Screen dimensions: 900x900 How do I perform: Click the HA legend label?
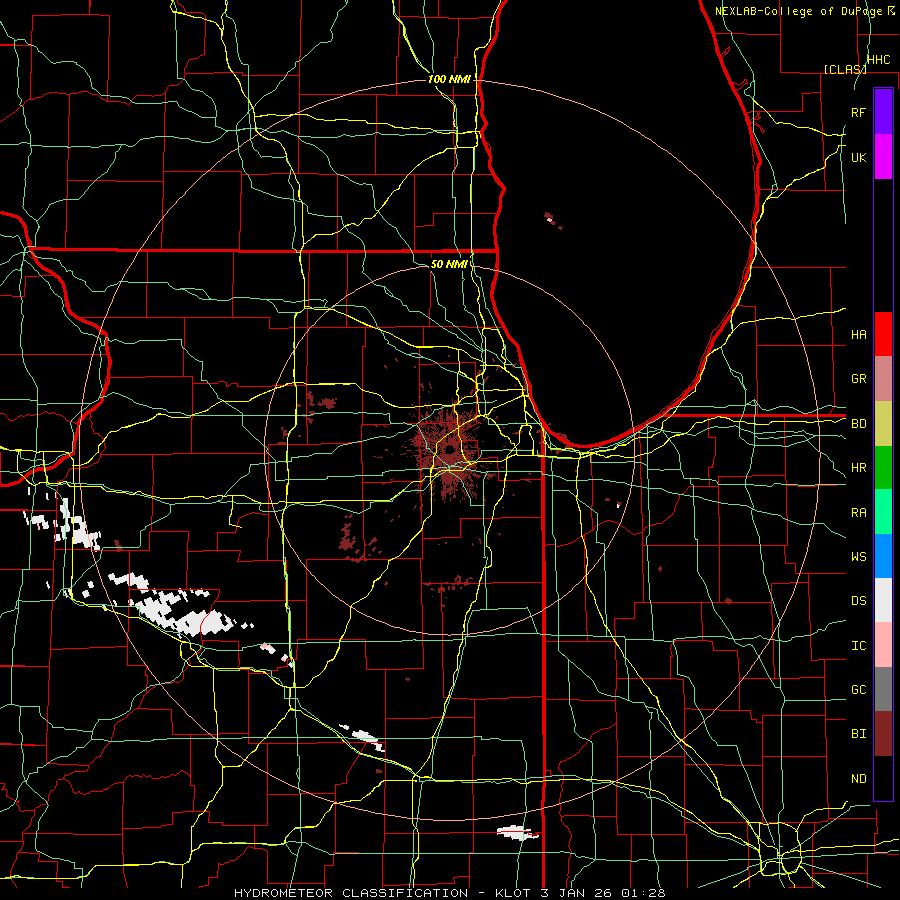point(858,335)
